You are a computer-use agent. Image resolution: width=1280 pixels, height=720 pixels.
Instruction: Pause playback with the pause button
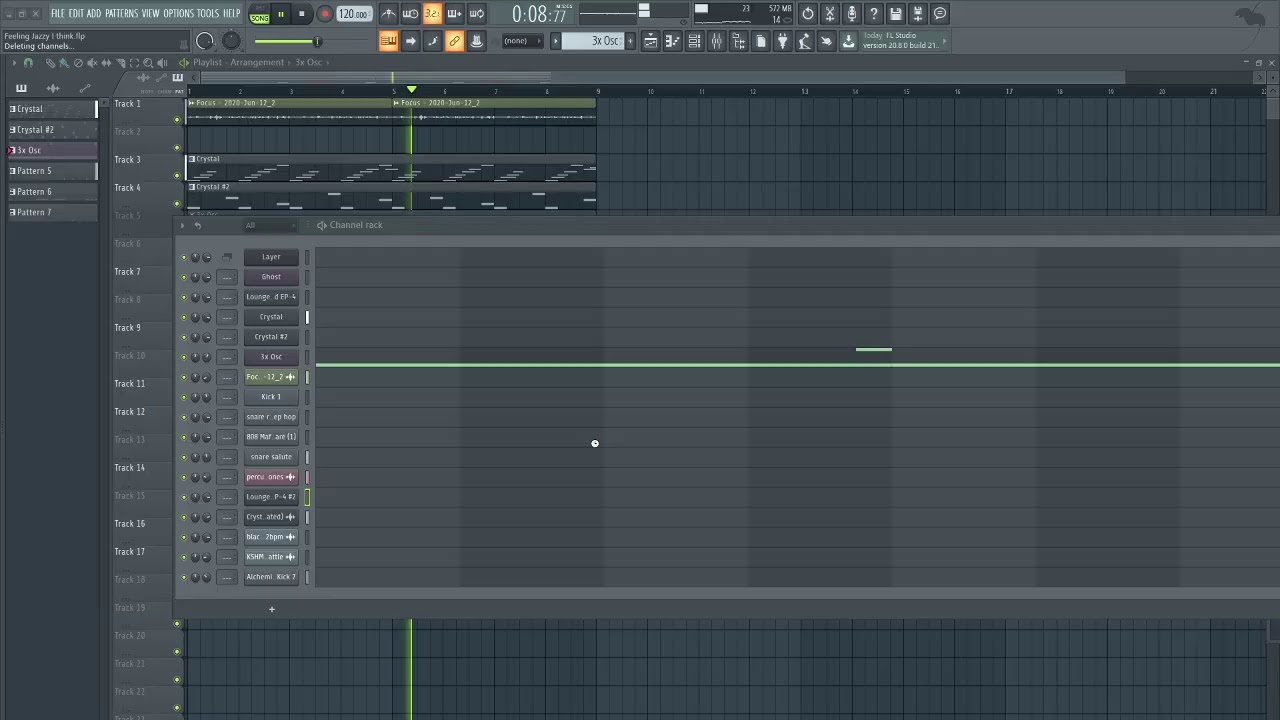tap(281, 14)
